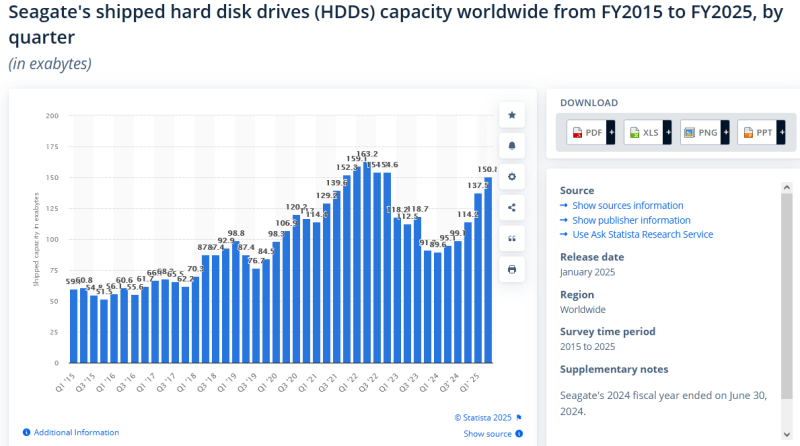This screenshot has width=800, height=446.
Task: Click the bar labeled 152.3
Action: click(x=347, y=269)
